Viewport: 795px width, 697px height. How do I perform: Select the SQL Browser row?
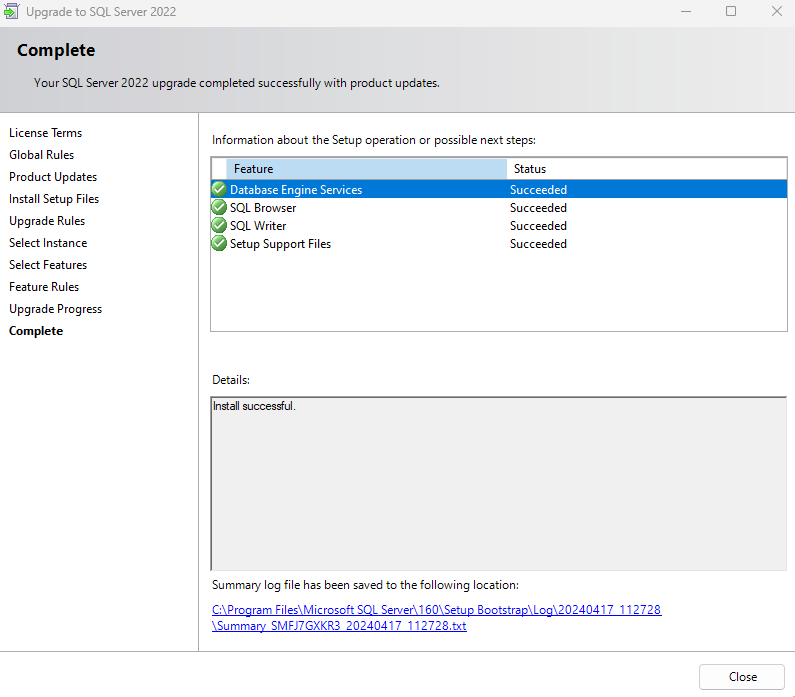499,208
